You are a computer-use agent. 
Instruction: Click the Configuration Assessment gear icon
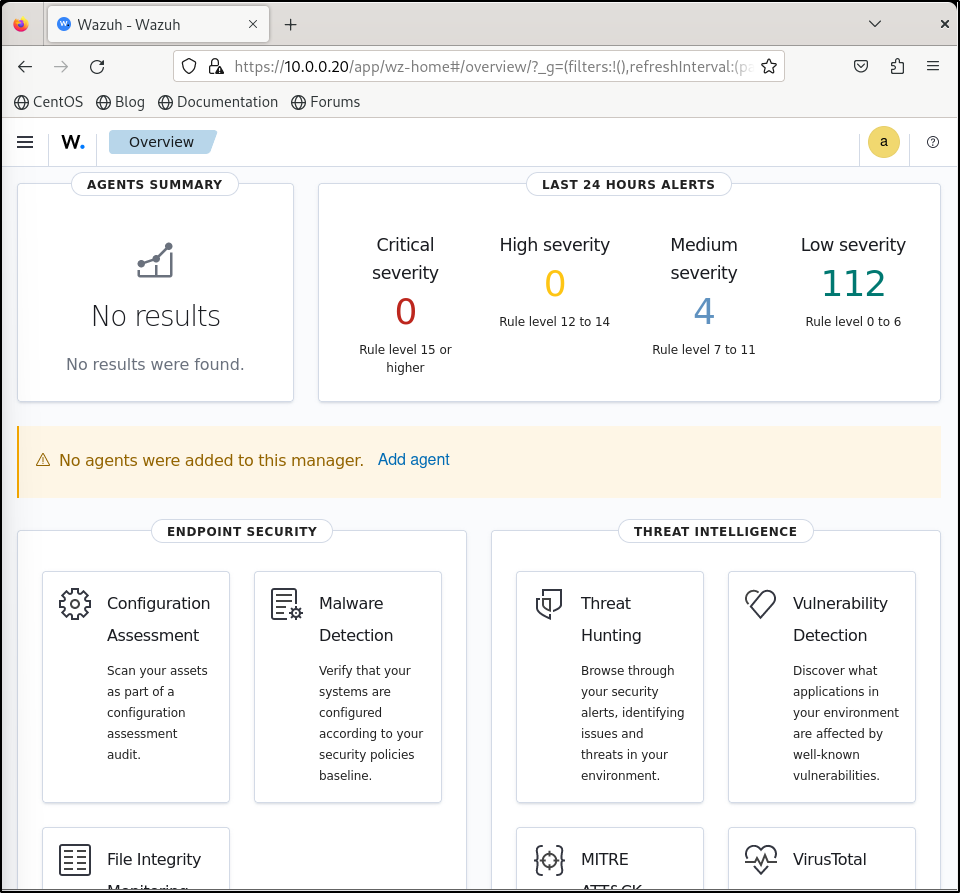(x=75, y=604)
